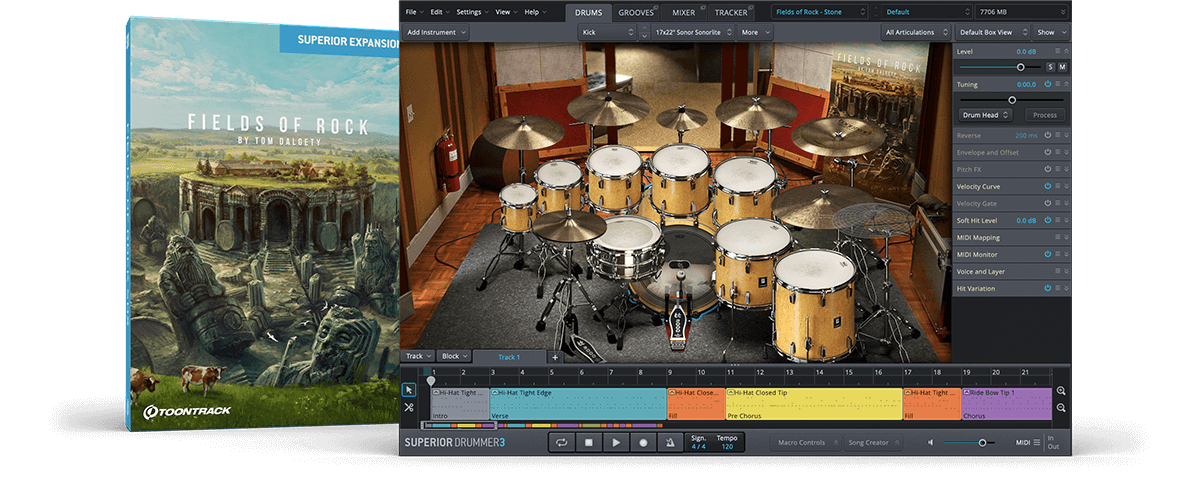The image size is (1200, 488).
Task: Open the Level section options menu
Action: coord(1058,51)
